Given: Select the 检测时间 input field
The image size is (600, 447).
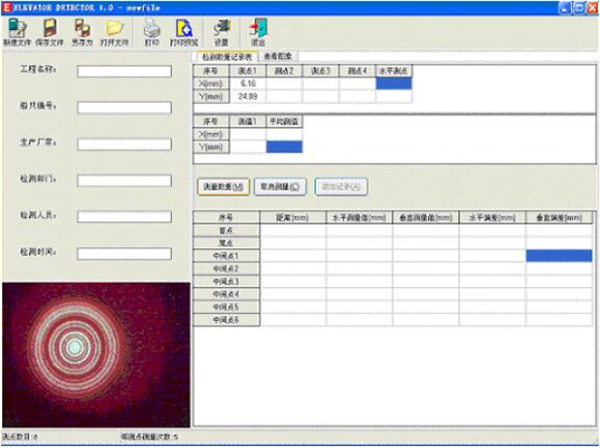Looking at the screenshot, I should [125, 251].
